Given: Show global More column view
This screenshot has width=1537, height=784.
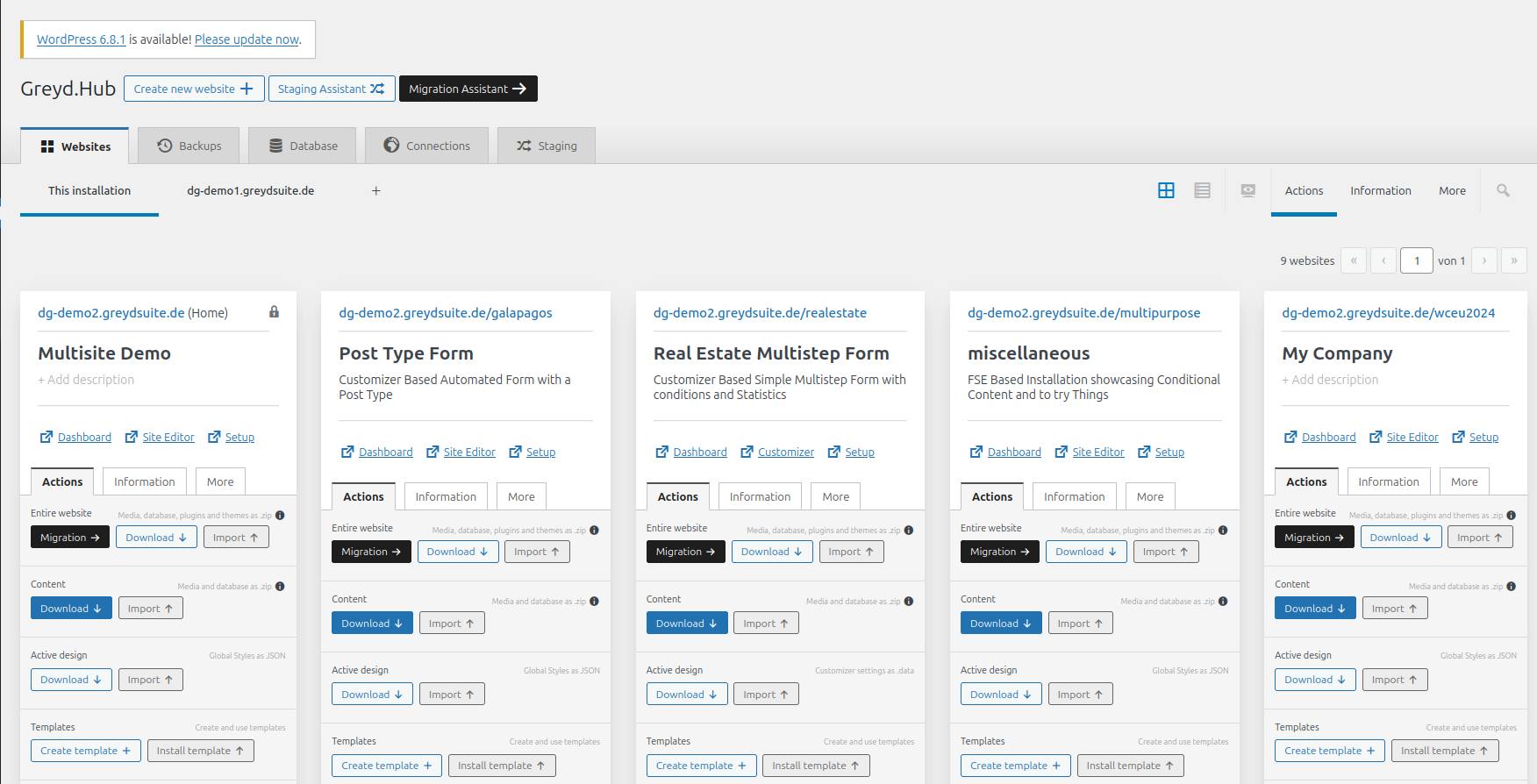Looking at the screenshot, I should pyautogui.click(x=1452, y=190).
